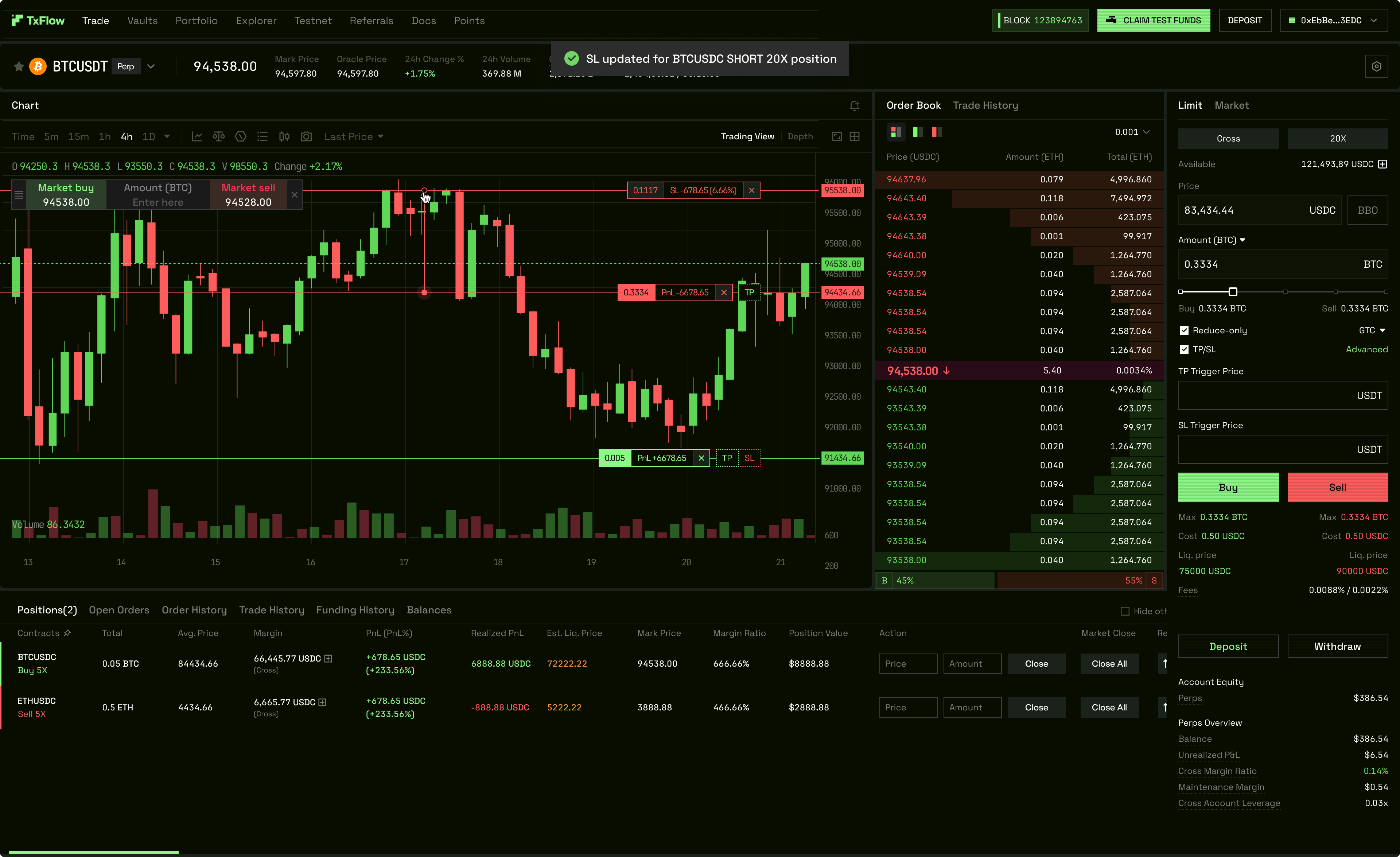Open chart settings gear in top right
Image resolution: width=1400 pixels, height=857 pixels.
pos(1376,66)
